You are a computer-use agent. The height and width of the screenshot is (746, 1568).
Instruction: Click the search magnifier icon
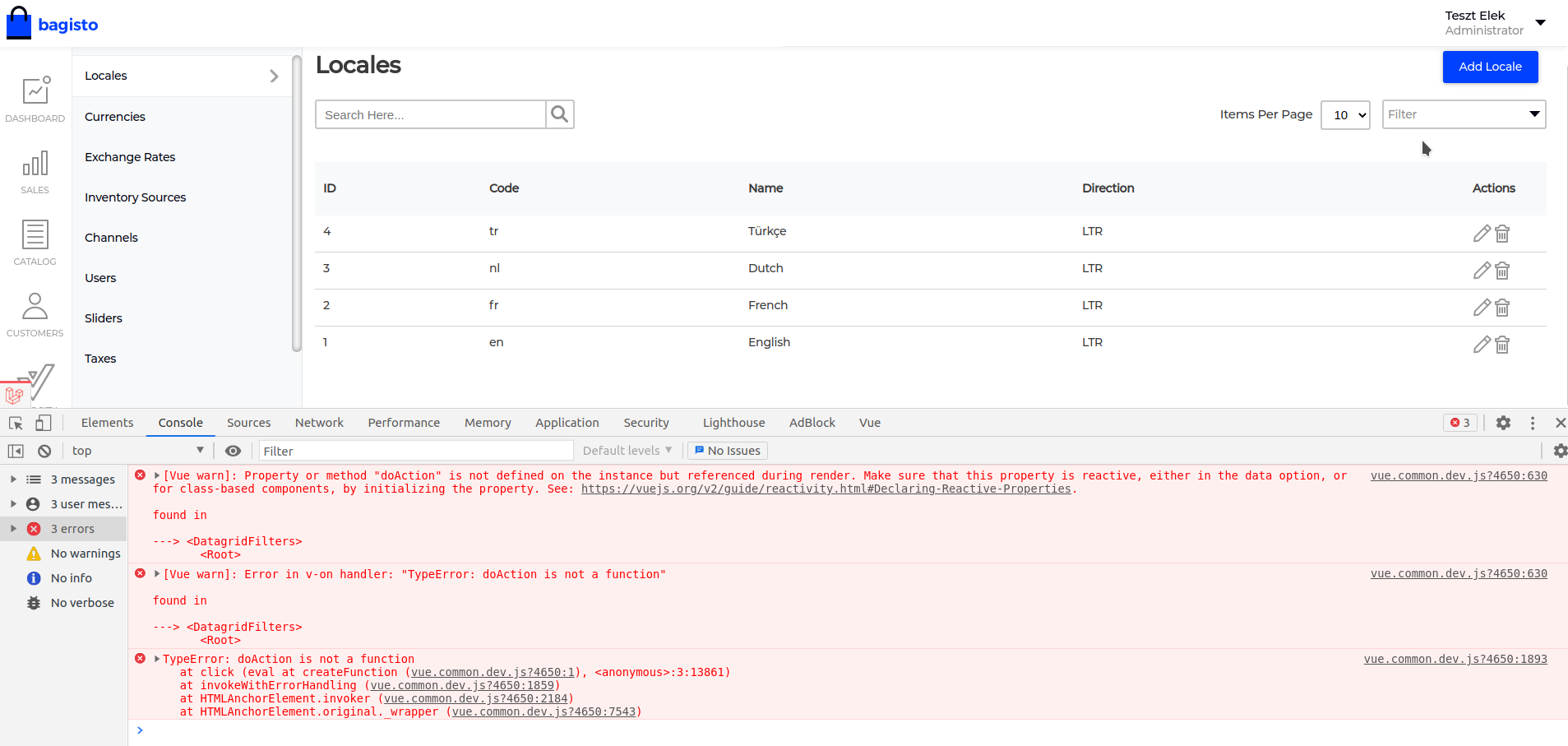[560, 114]
